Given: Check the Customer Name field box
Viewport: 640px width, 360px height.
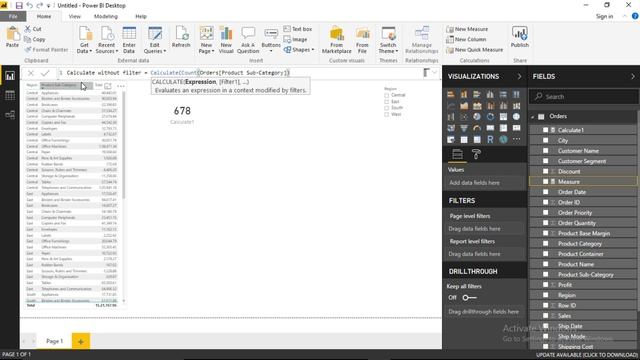Looking at the screenshot, I should coord(545,151).
